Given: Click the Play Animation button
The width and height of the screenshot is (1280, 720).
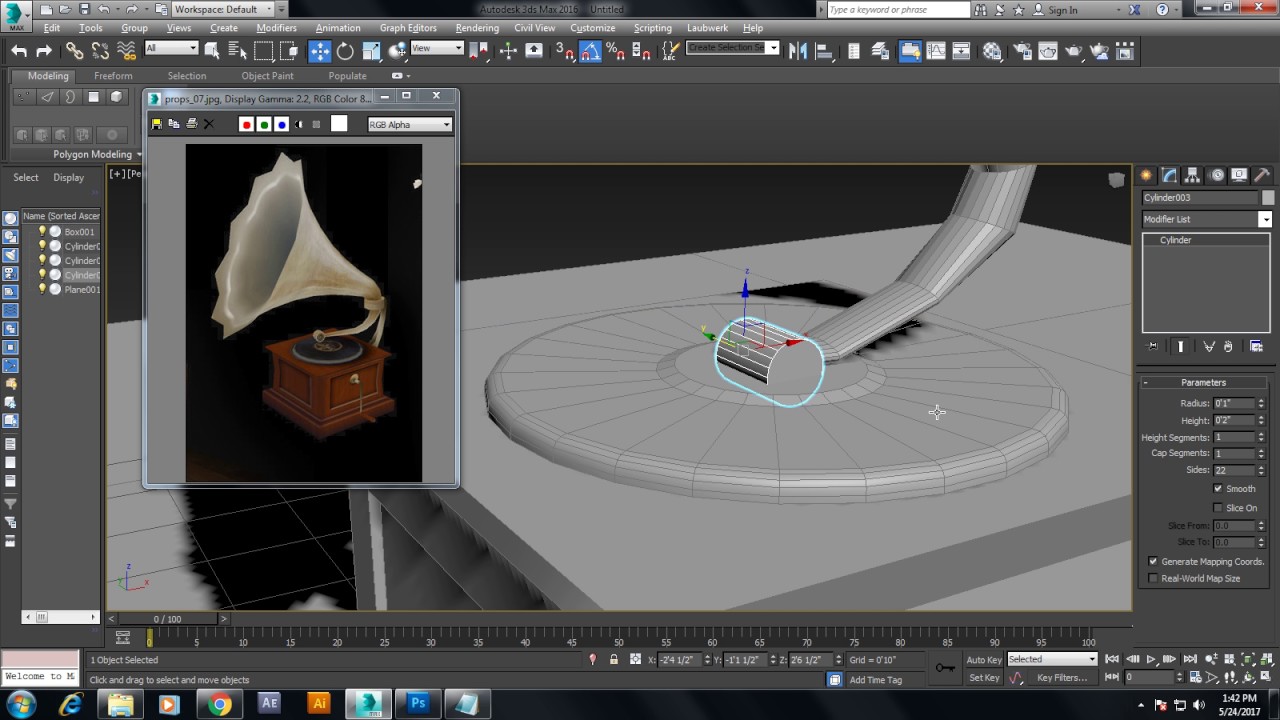Looking at the screenshot, I should pos(1151,659).
